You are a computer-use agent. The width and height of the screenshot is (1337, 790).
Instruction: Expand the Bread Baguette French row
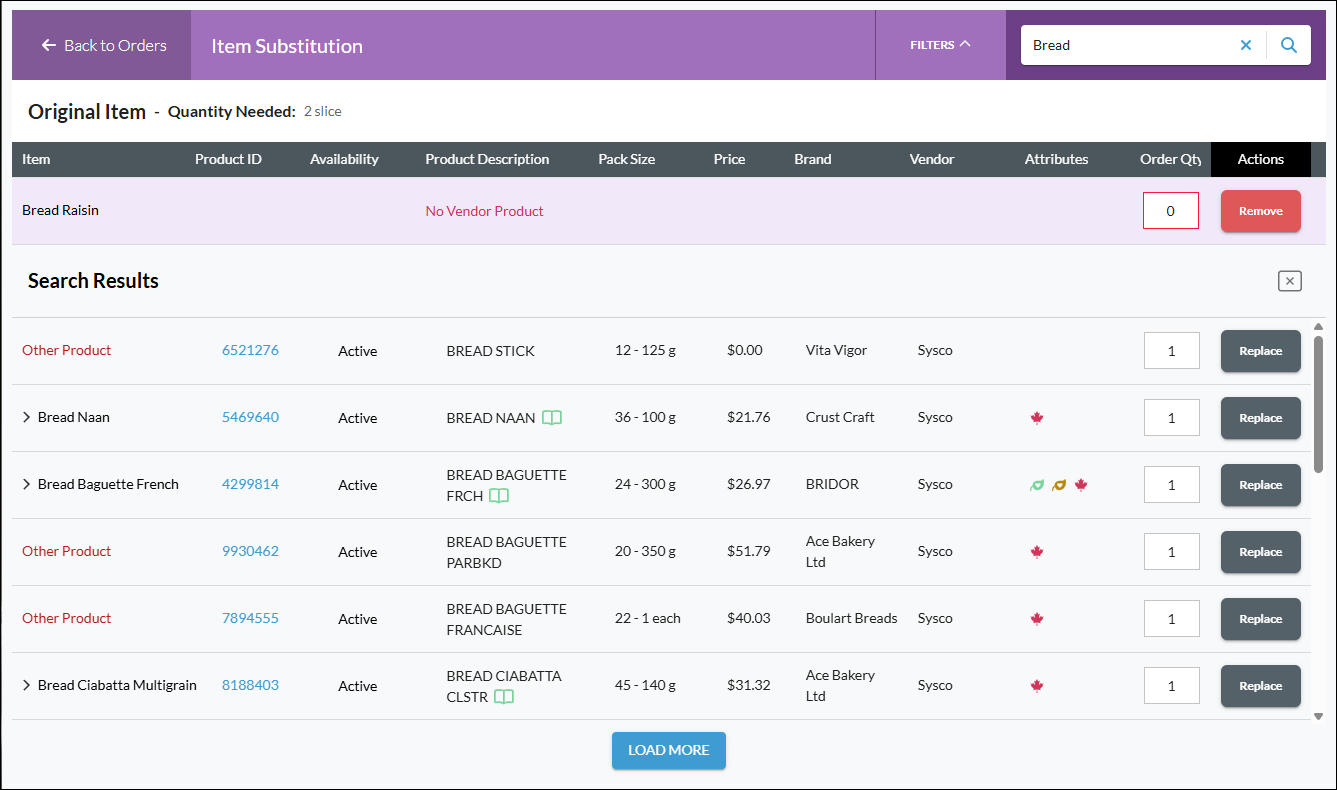(27, 484)
